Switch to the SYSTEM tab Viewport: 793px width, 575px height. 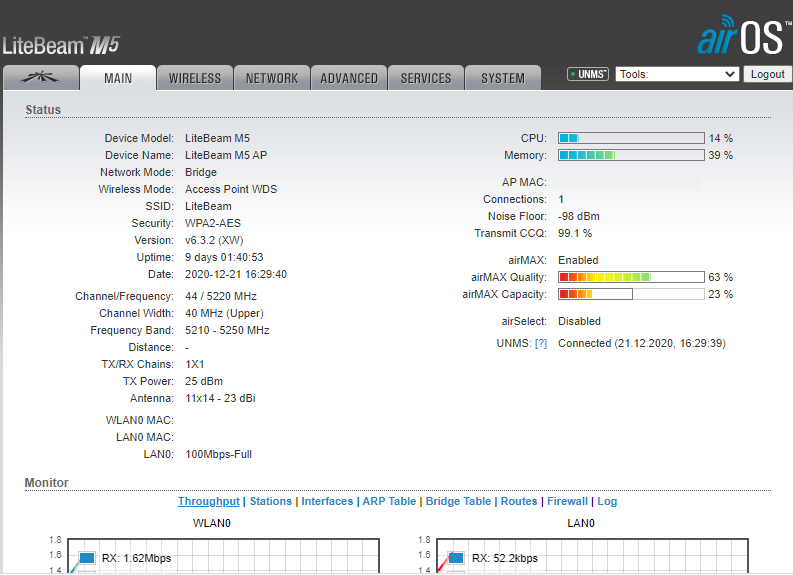point(502,78)
